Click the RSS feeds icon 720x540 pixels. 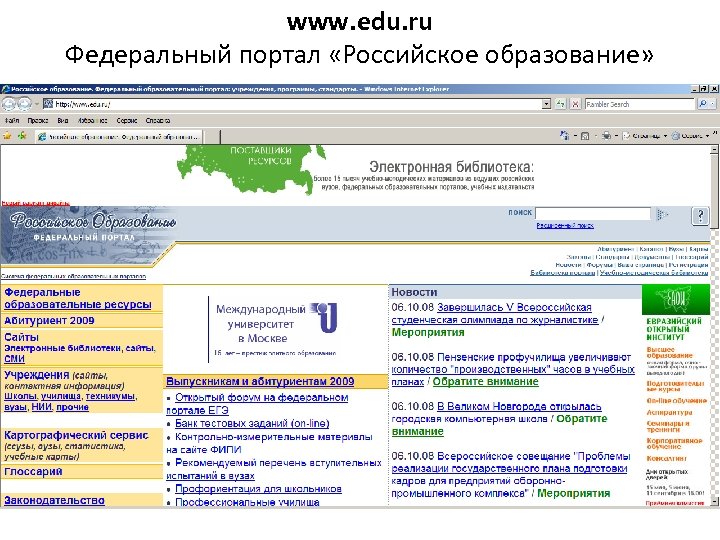click(x=585, y=136)
